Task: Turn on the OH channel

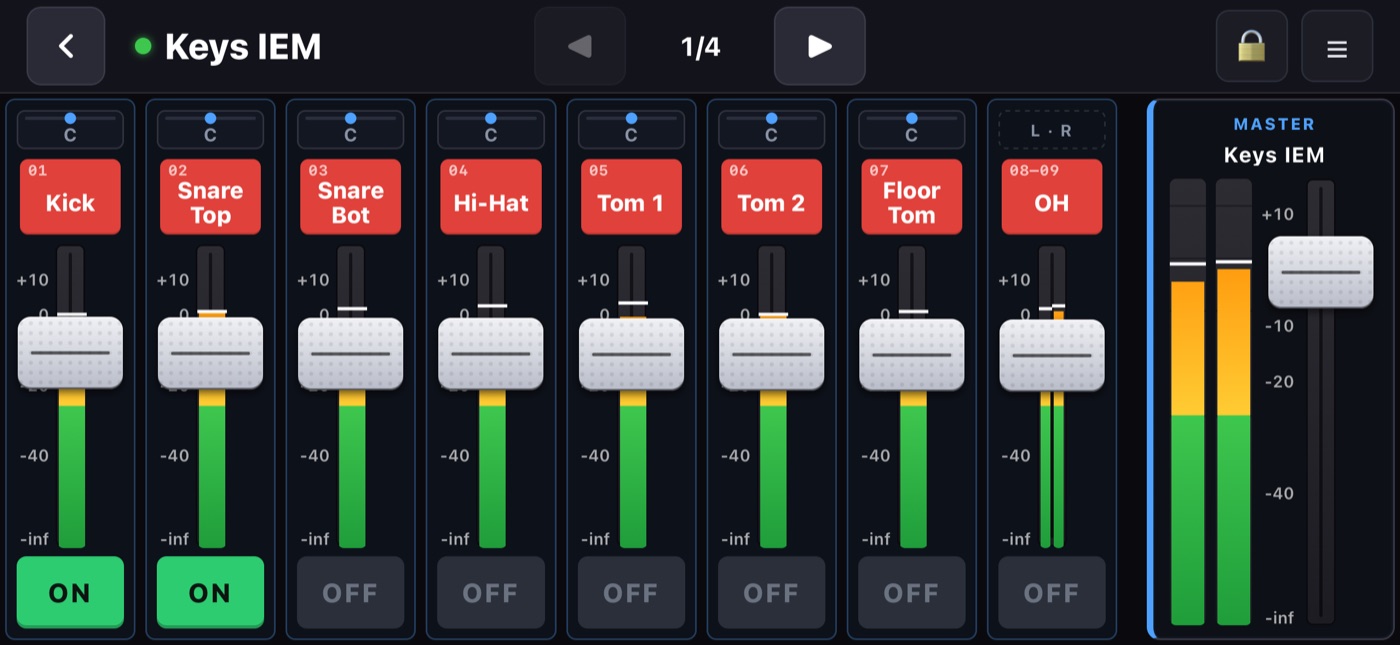Action: [x=1052, y=593]
